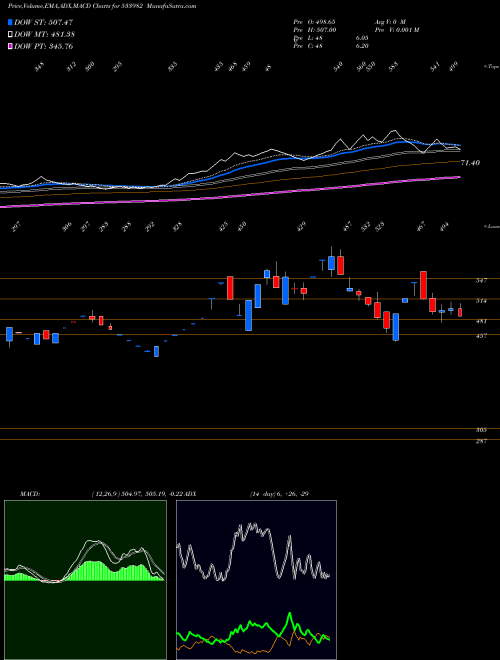Click the 481 price level label
500x660 pixels.
point(482,321)
